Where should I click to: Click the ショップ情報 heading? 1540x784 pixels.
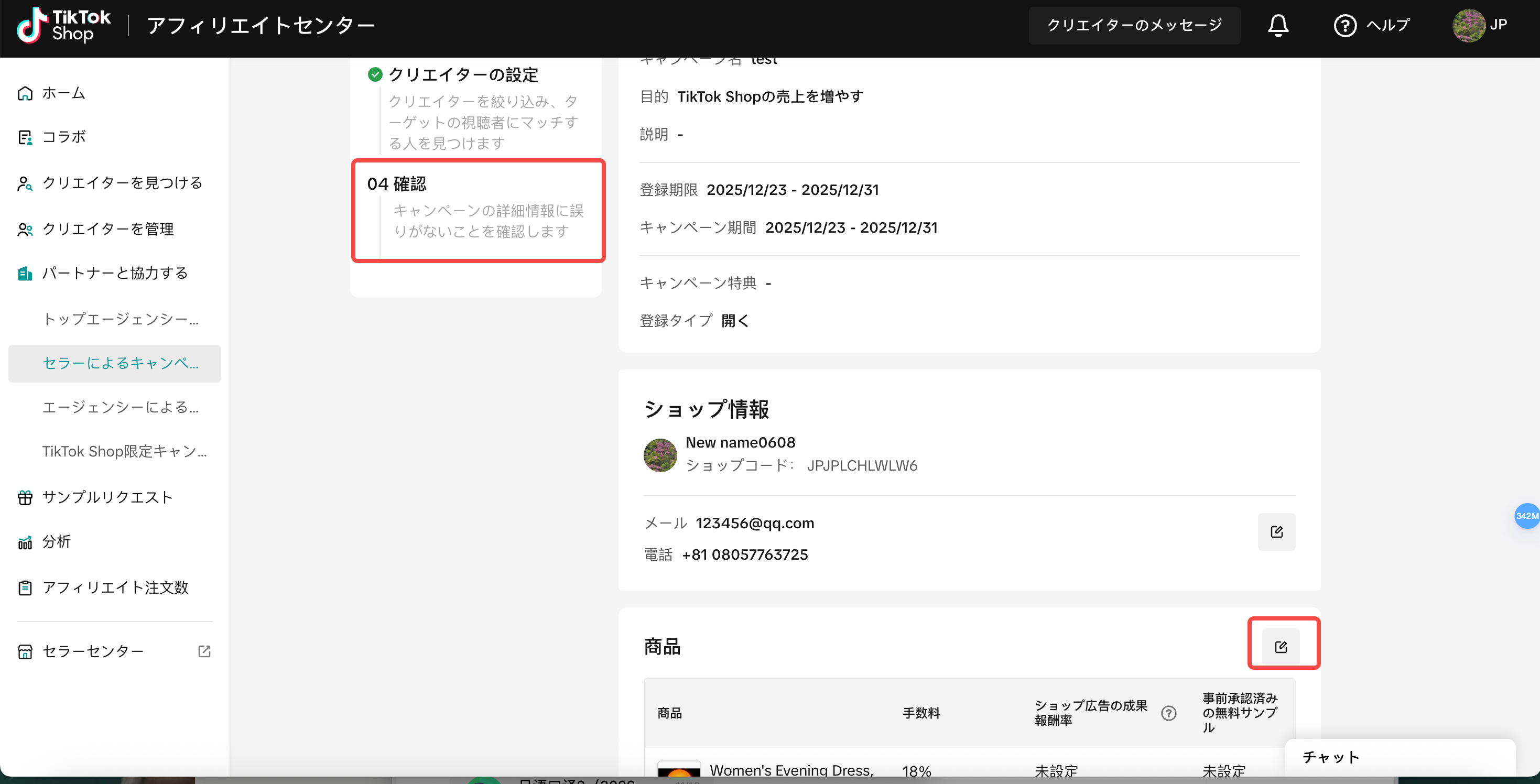pos(706,409)
